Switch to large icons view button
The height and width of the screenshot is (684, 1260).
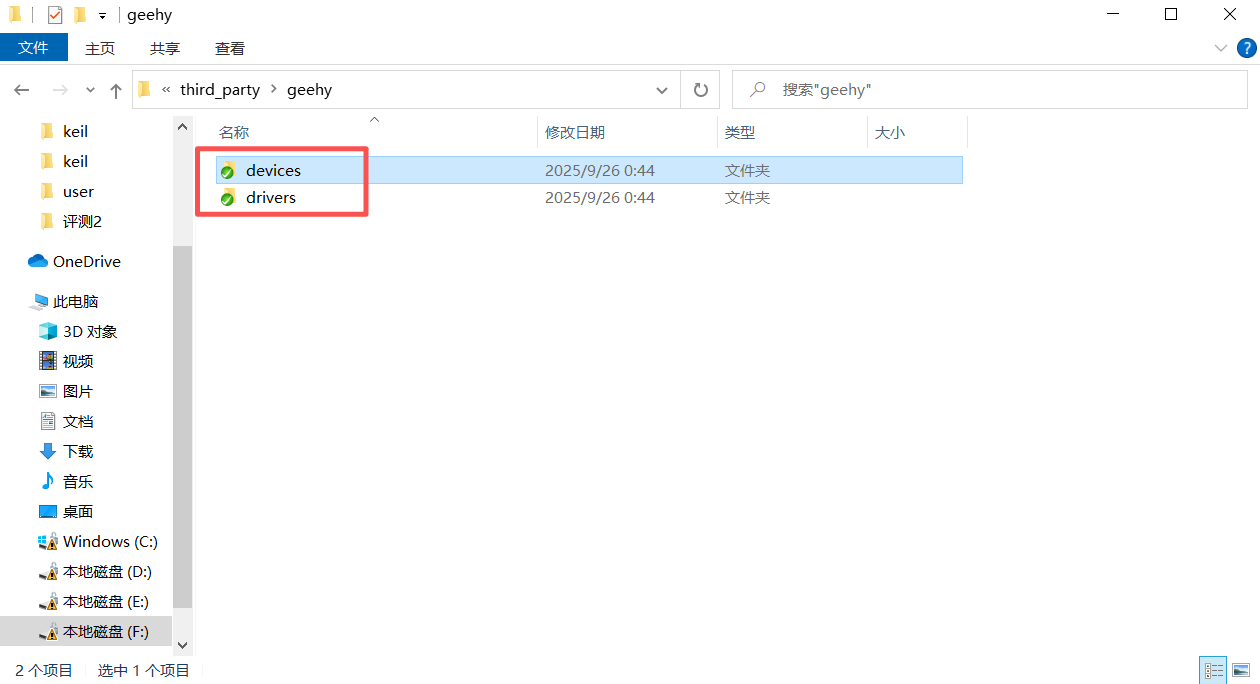1241,670
